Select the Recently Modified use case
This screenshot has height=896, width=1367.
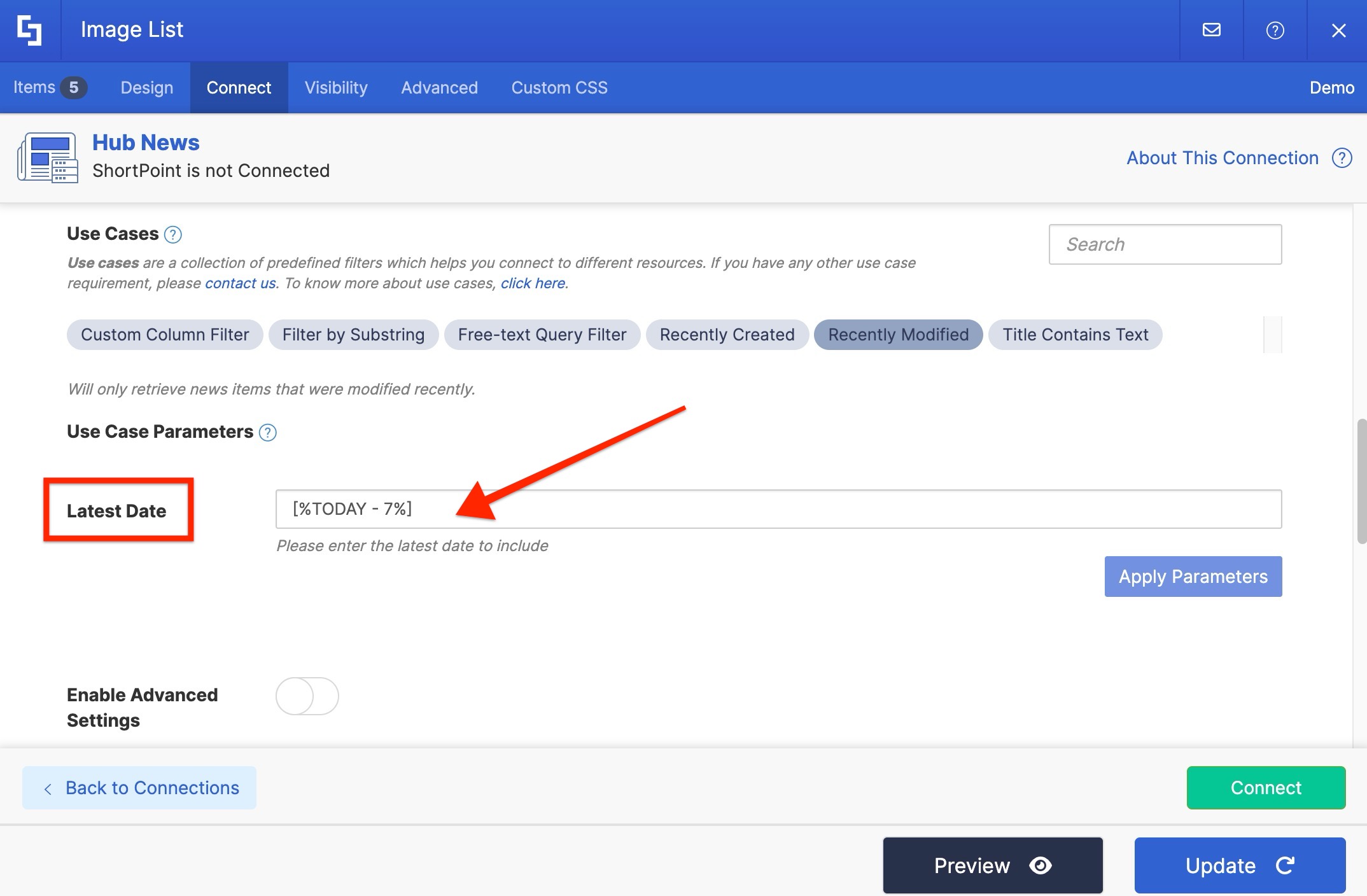tap(898, 335)
